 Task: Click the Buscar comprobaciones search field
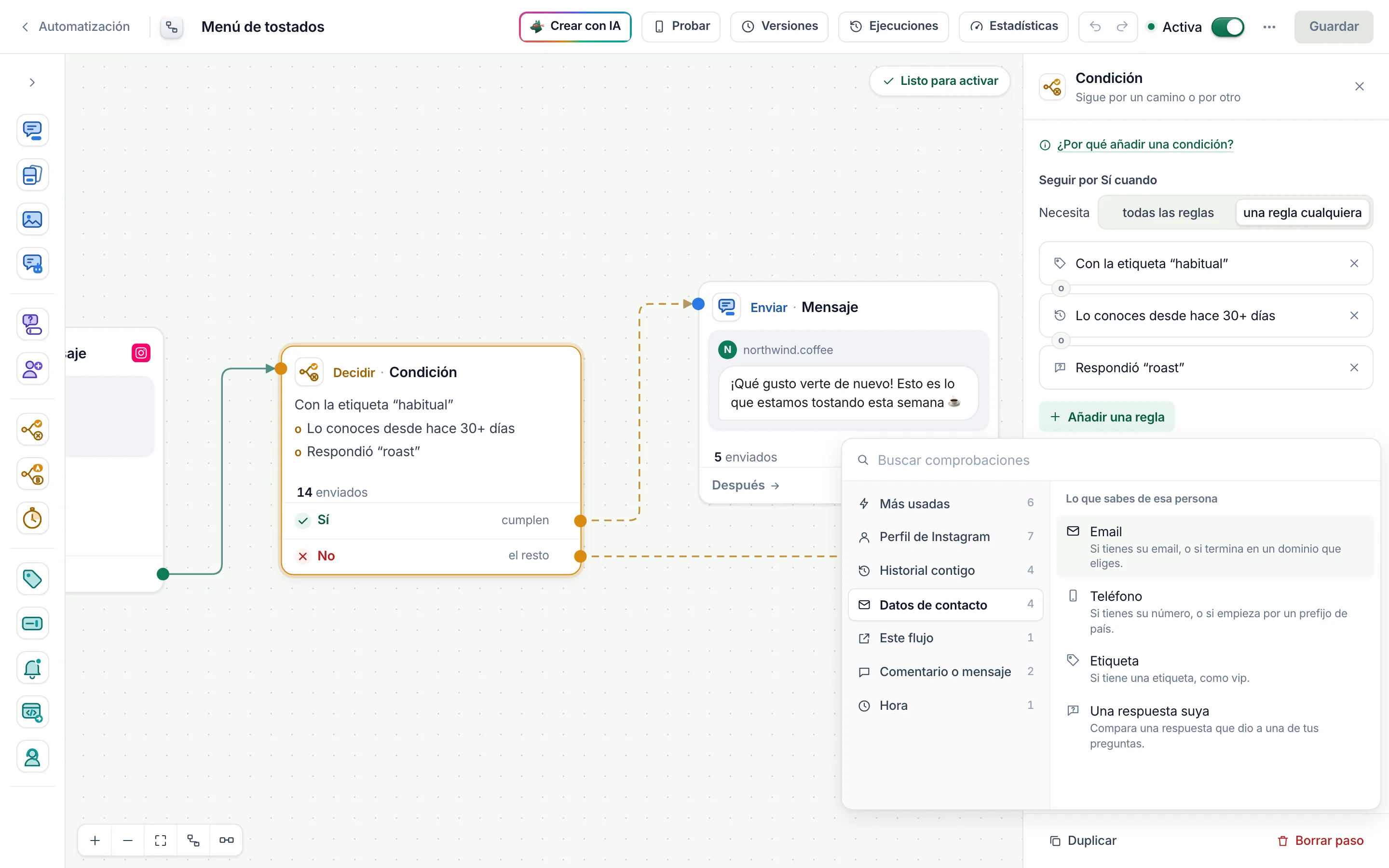[x=1111, y=461]
